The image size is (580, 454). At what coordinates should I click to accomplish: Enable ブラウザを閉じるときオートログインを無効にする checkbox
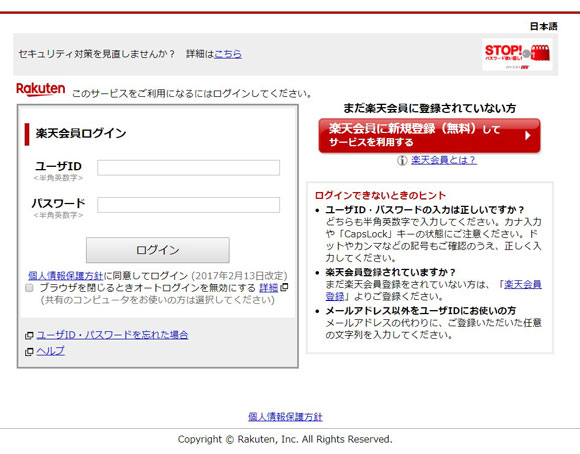pyautogui.click(x=29, y=288)
